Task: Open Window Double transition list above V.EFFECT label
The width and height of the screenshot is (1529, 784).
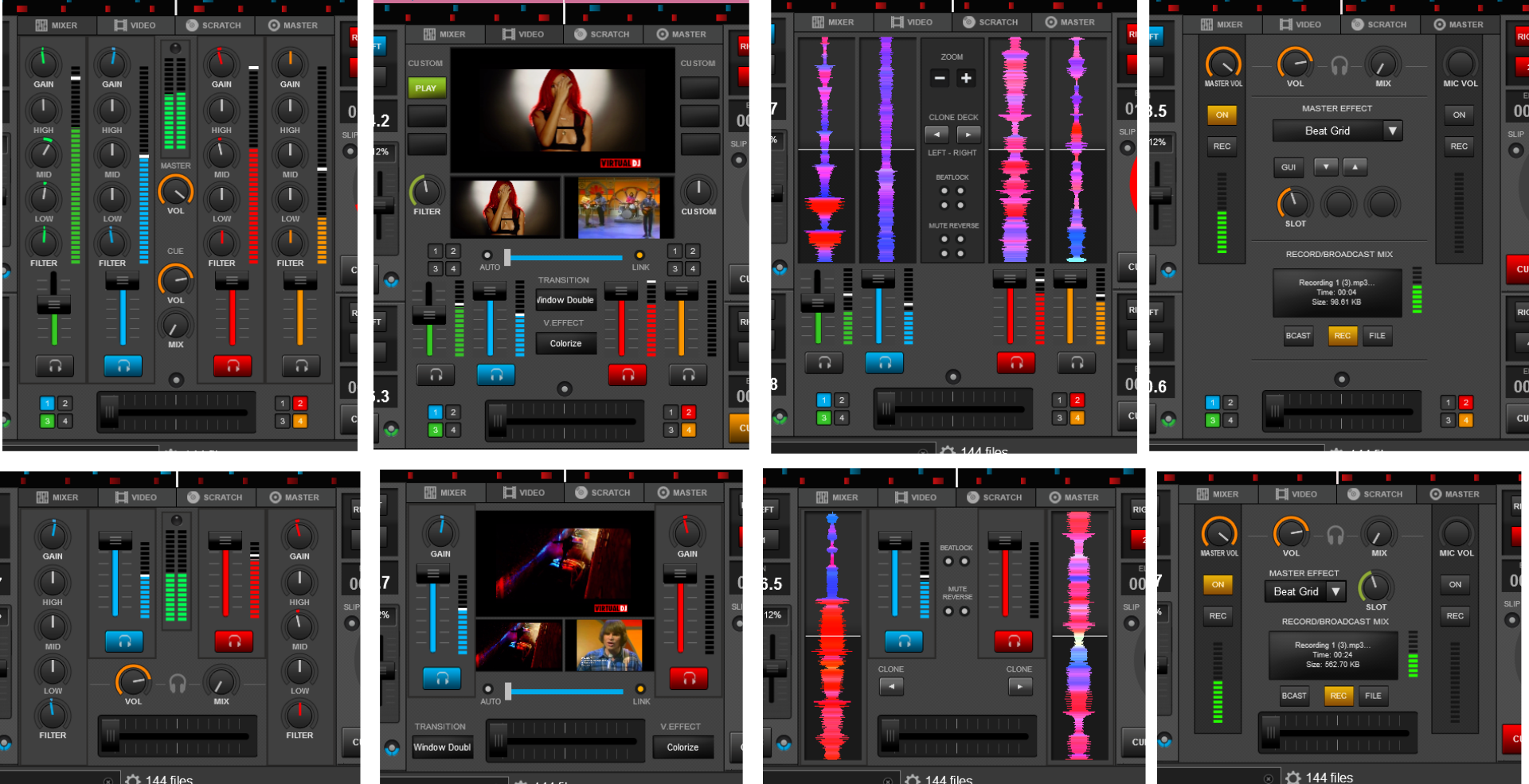Action: (565, 300)
